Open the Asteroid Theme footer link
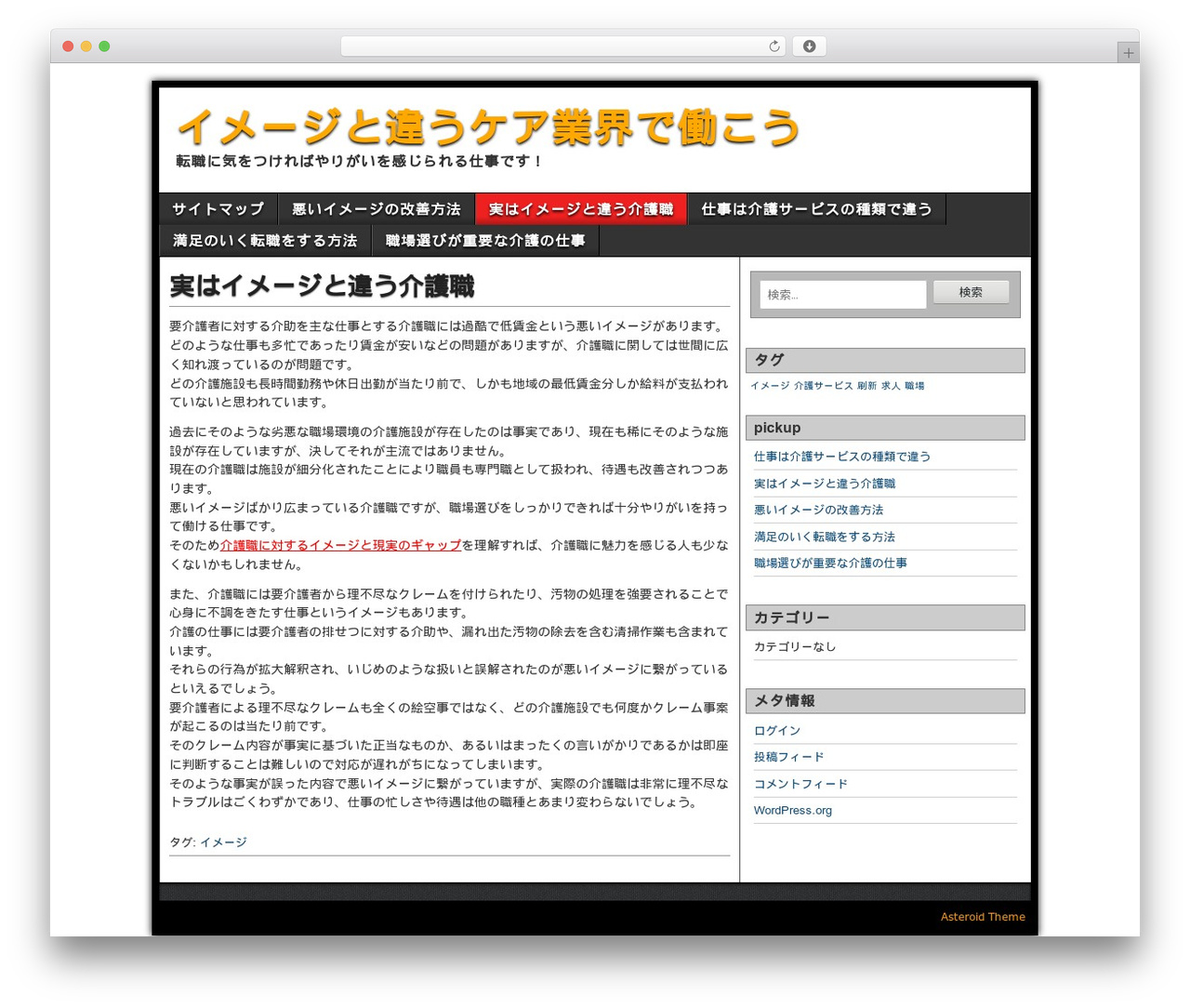1190x1008 pixels. coord(983,917)
